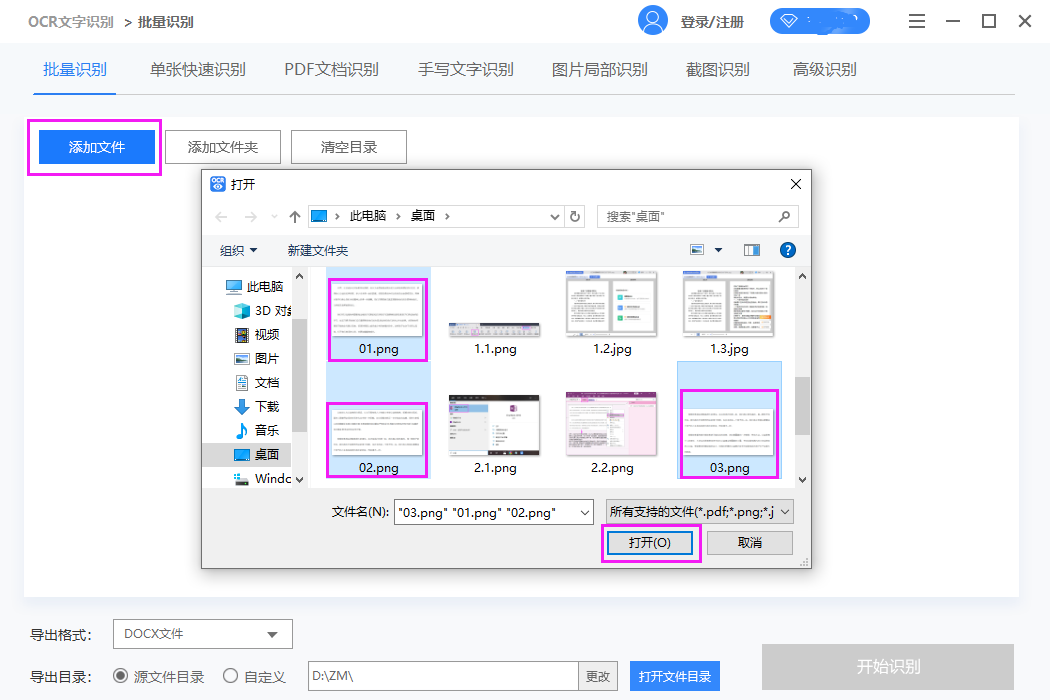Go back in the Open dialog

click(222, 216)
